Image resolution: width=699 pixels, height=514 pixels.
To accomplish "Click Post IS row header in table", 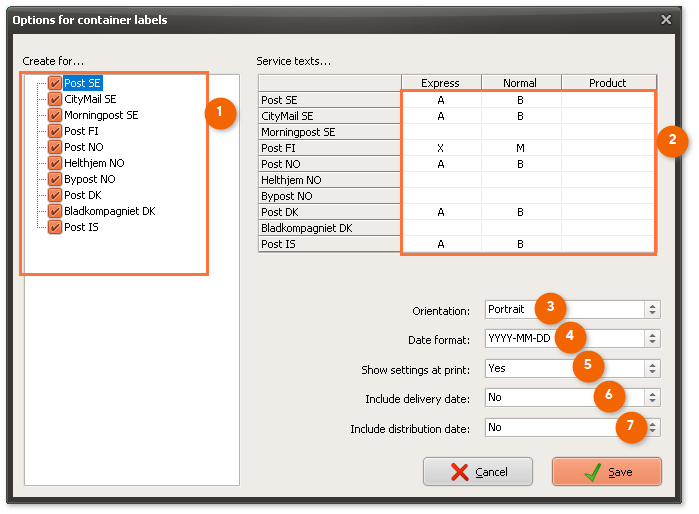I will 329,244.
